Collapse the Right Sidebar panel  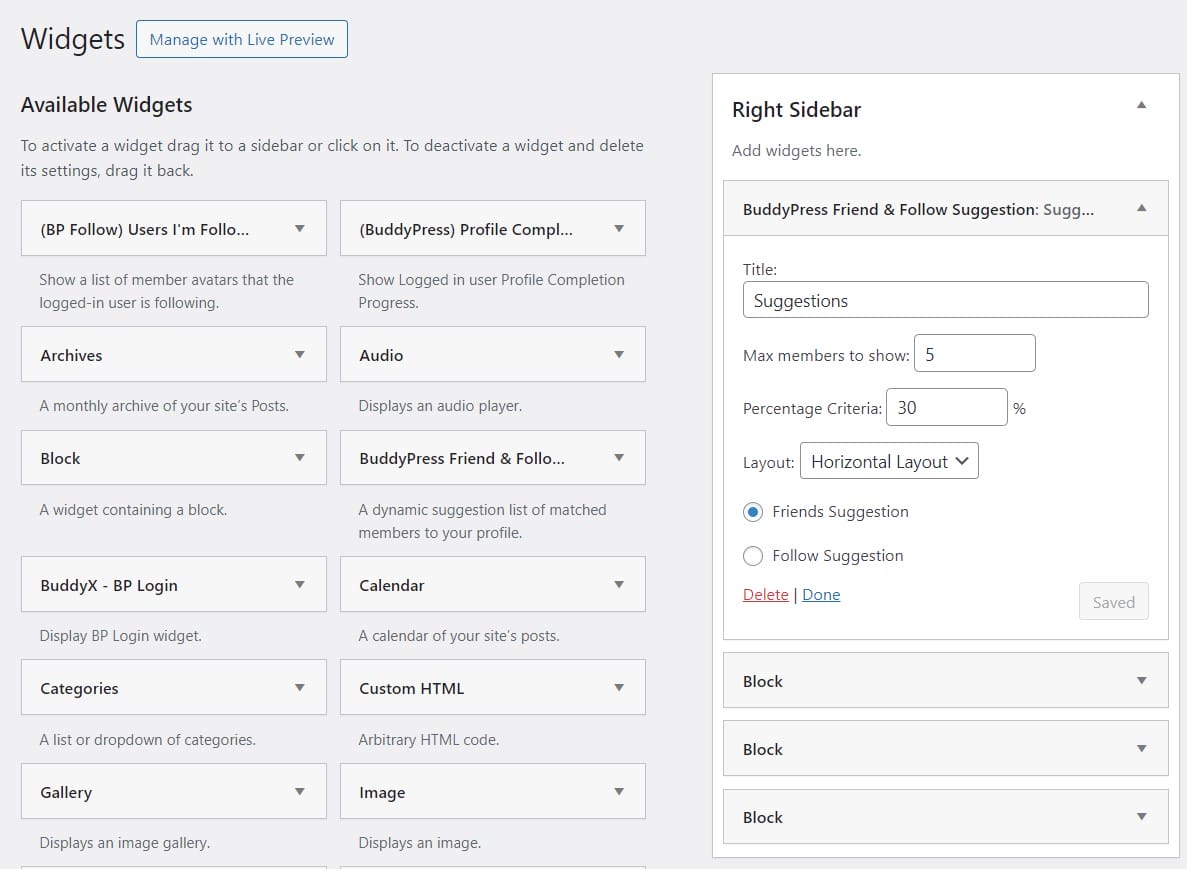[x=1141, y=105]
